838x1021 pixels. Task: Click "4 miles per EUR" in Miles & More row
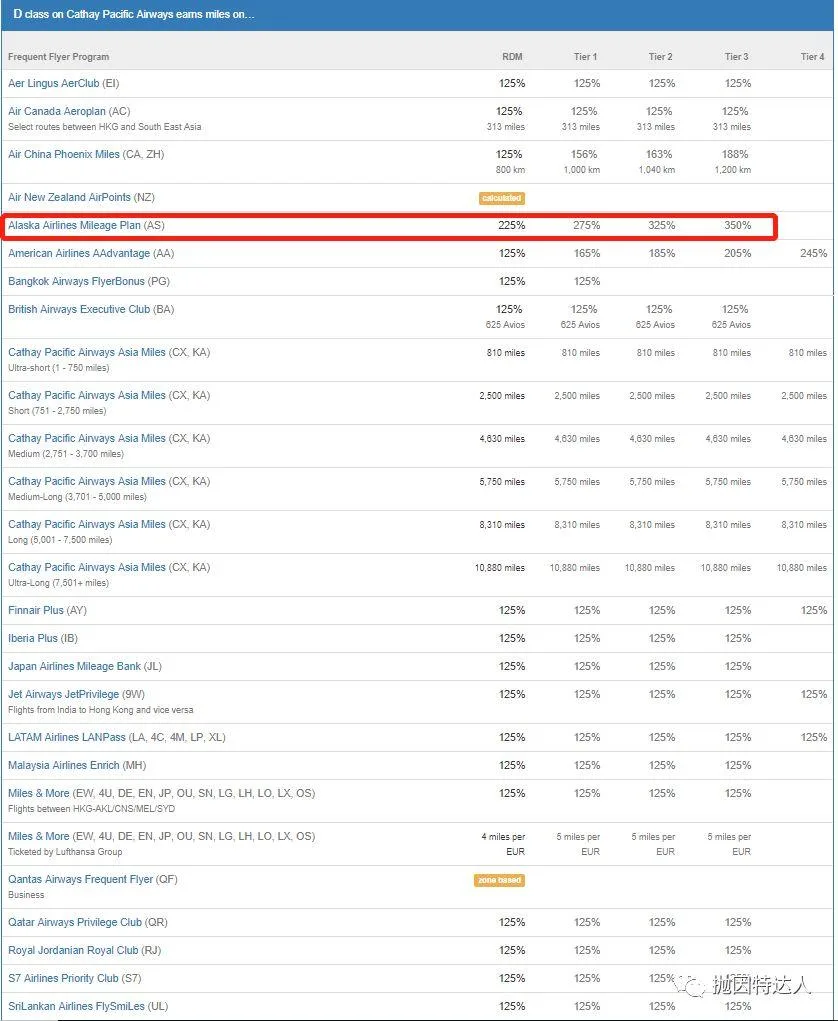(x=503, y=844)
